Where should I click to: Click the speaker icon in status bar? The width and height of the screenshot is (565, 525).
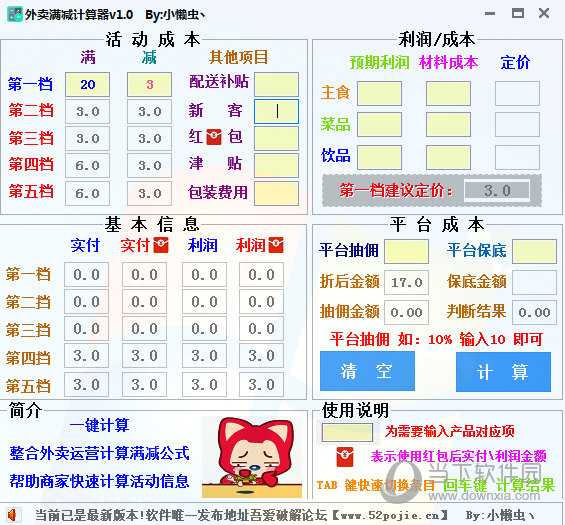click(x=13, y=515)
